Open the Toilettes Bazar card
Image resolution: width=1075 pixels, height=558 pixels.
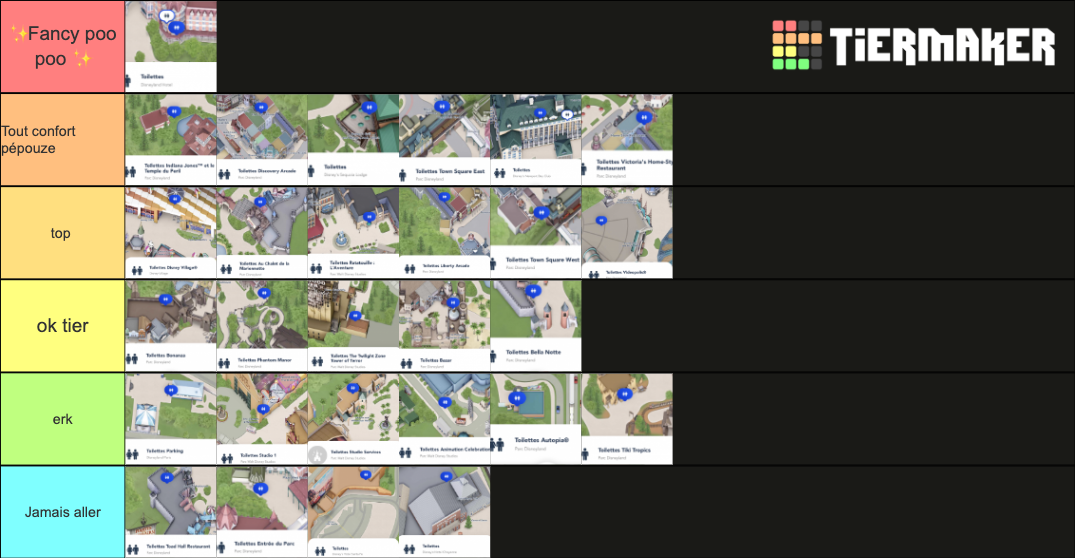444,326
